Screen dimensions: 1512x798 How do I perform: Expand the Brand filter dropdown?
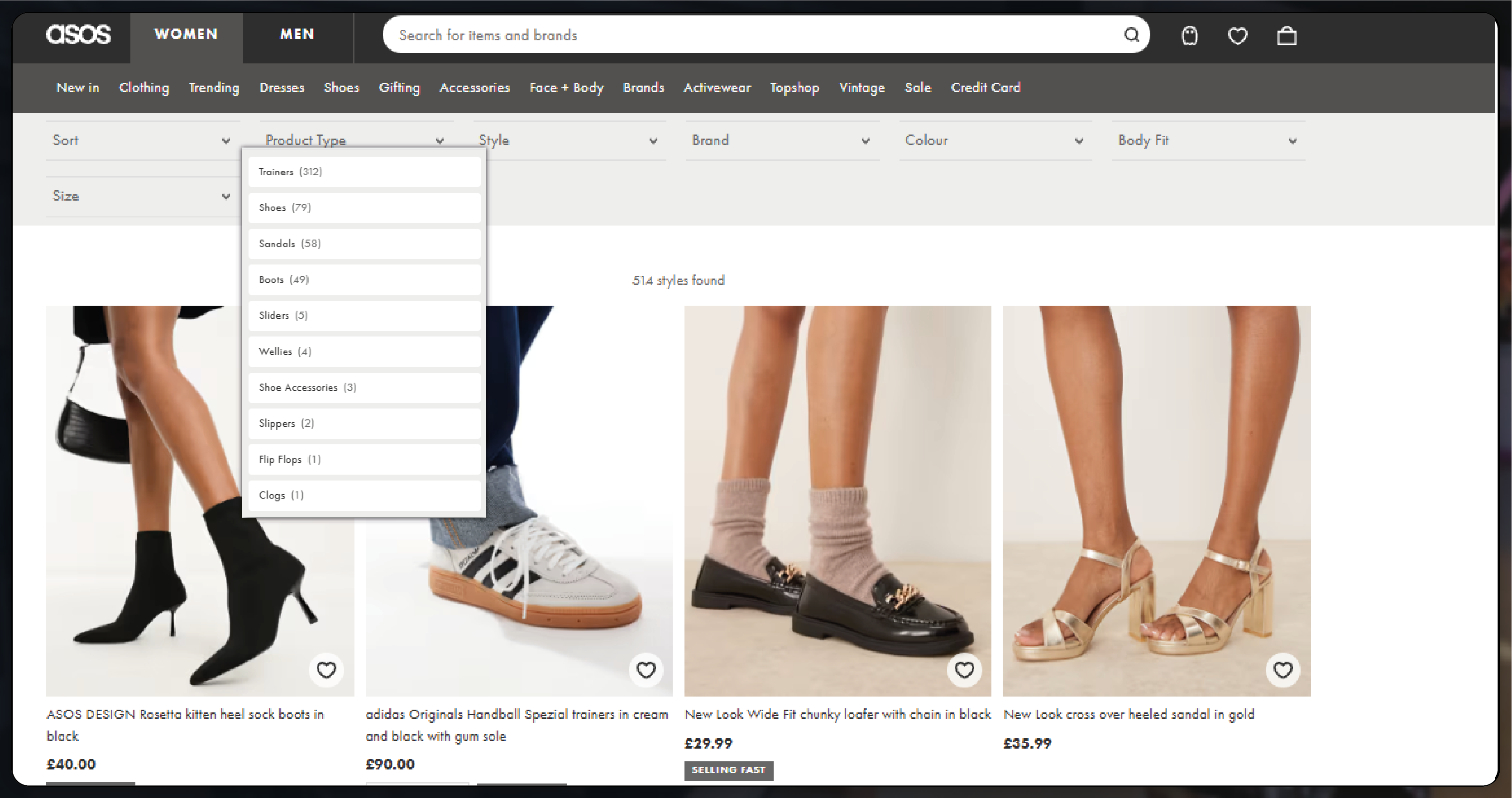pyautogui.click(x=782, y=140)
